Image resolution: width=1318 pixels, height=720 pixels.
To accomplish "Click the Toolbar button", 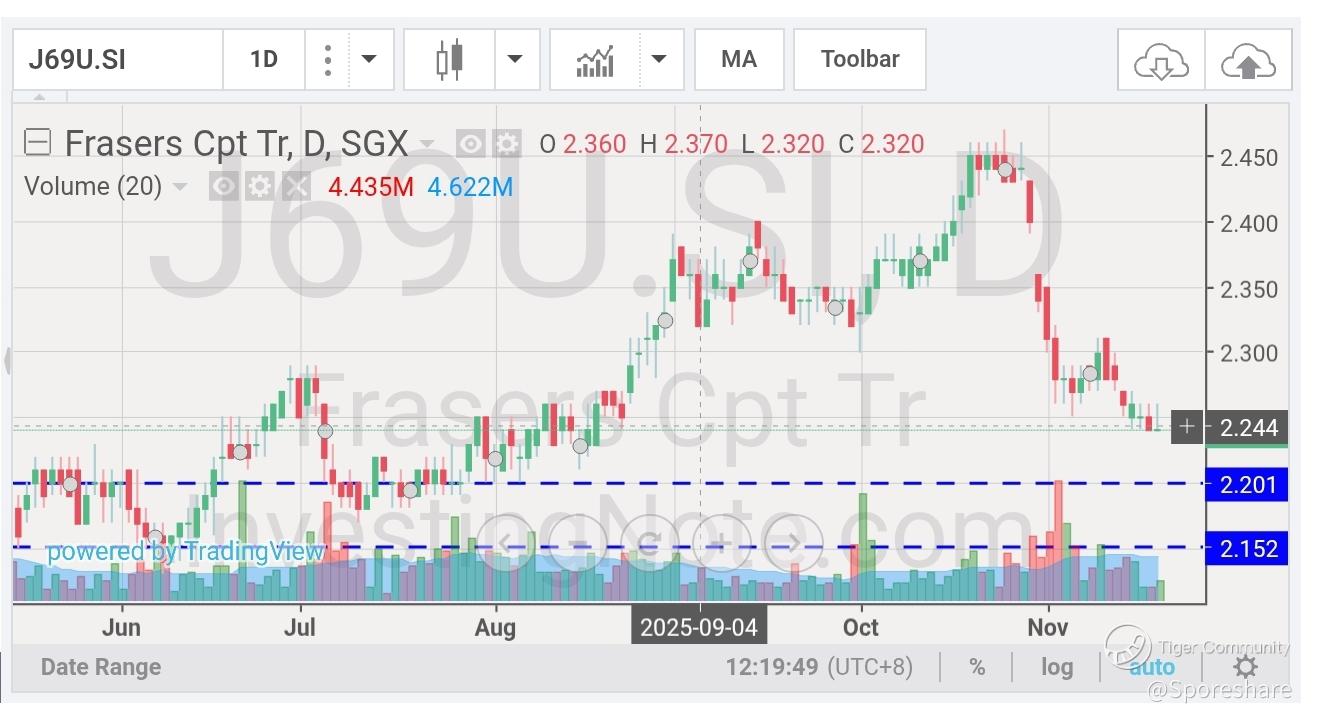I will [x=860, y=59].
